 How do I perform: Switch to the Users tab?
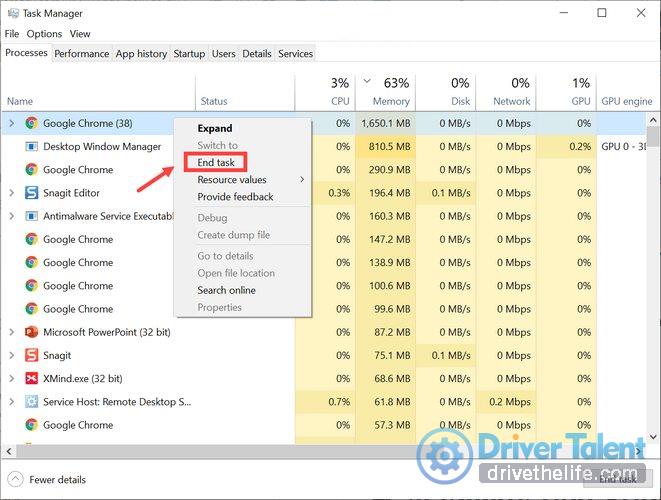pos(223,54)
